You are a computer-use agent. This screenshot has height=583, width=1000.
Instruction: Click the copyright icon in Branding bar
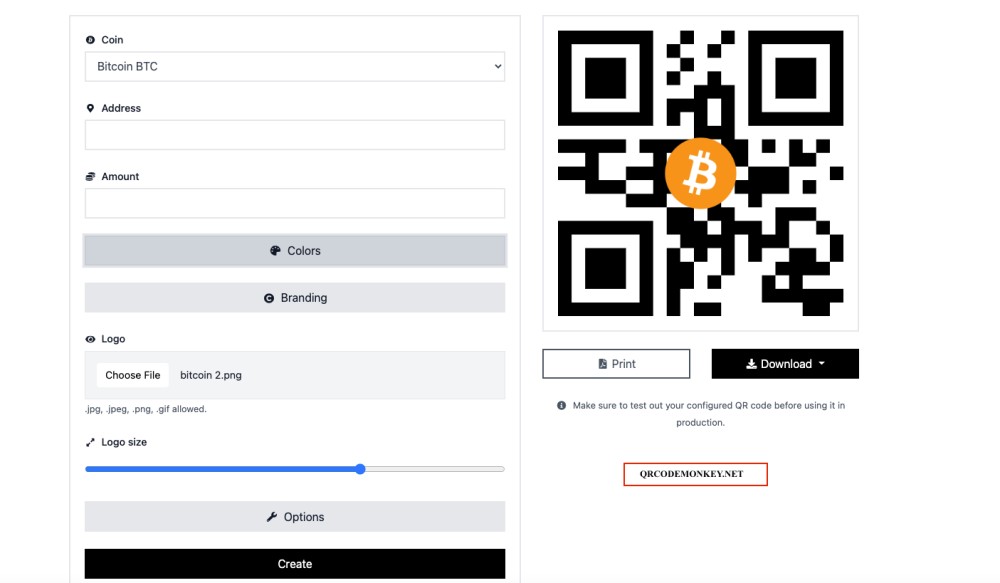click(269, 298)
